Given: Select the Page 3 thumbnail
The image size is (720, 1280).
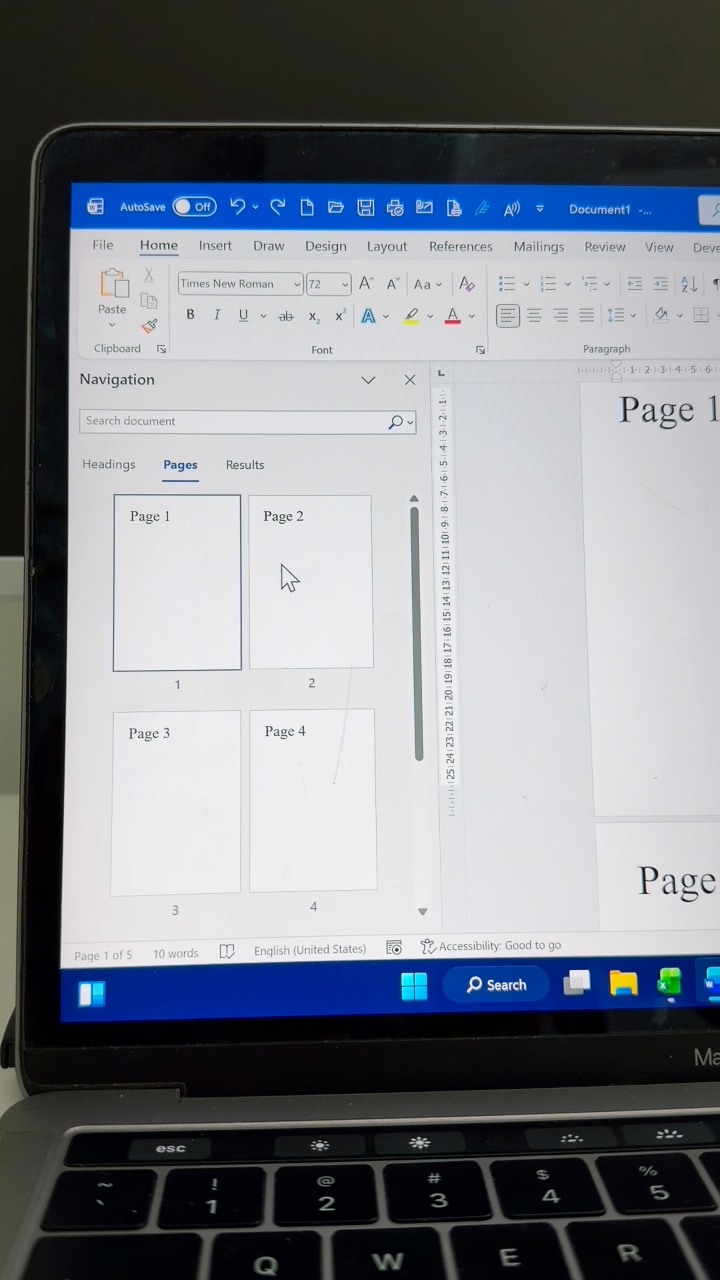Looking at the screenshot, I should point(176,803).
